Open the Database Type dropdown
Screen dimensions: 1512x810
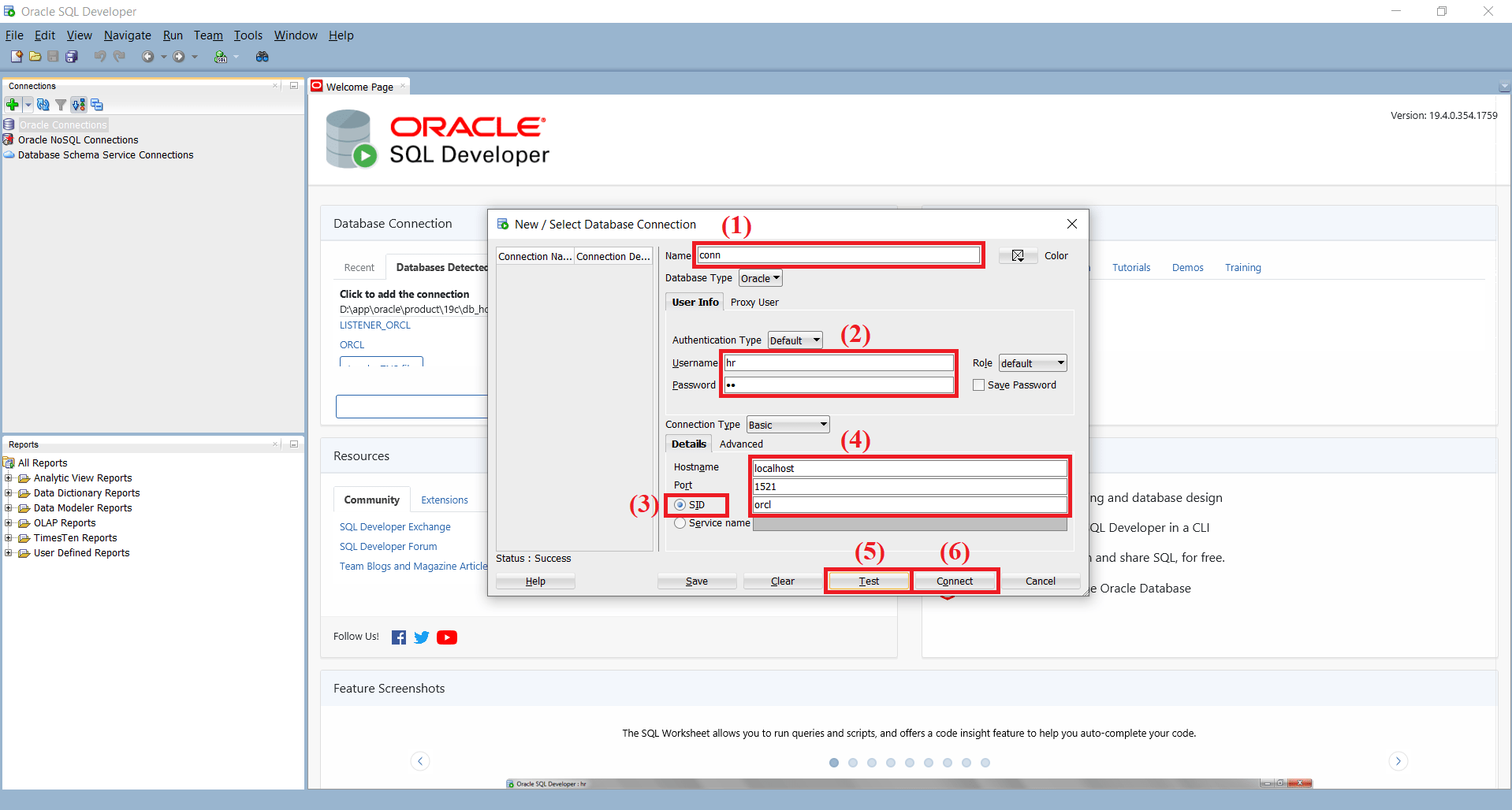pos(761,278)
